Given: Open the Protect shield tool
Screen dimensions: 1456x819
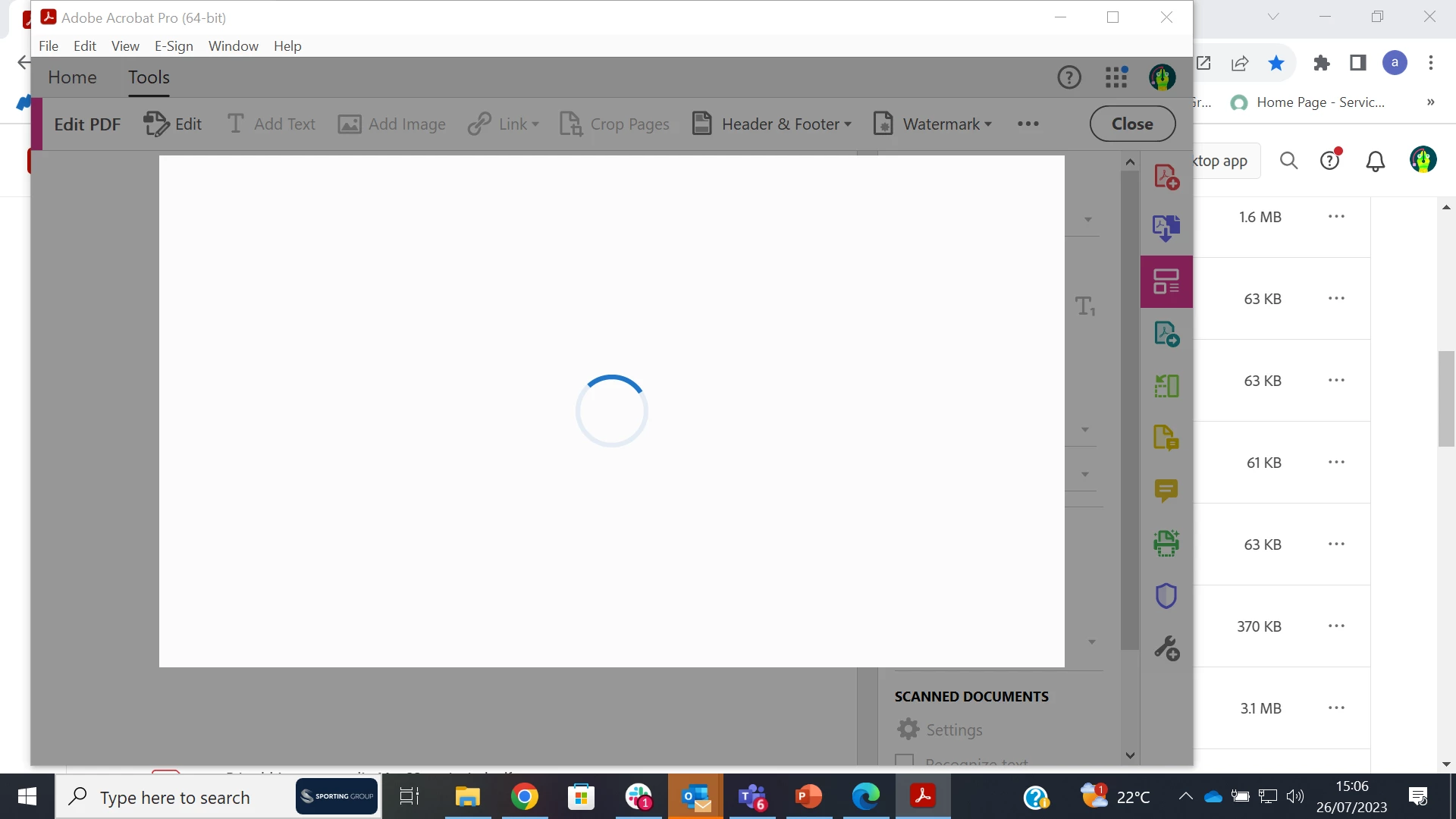Looking at the screenshot, I should tap(1166, 596).
